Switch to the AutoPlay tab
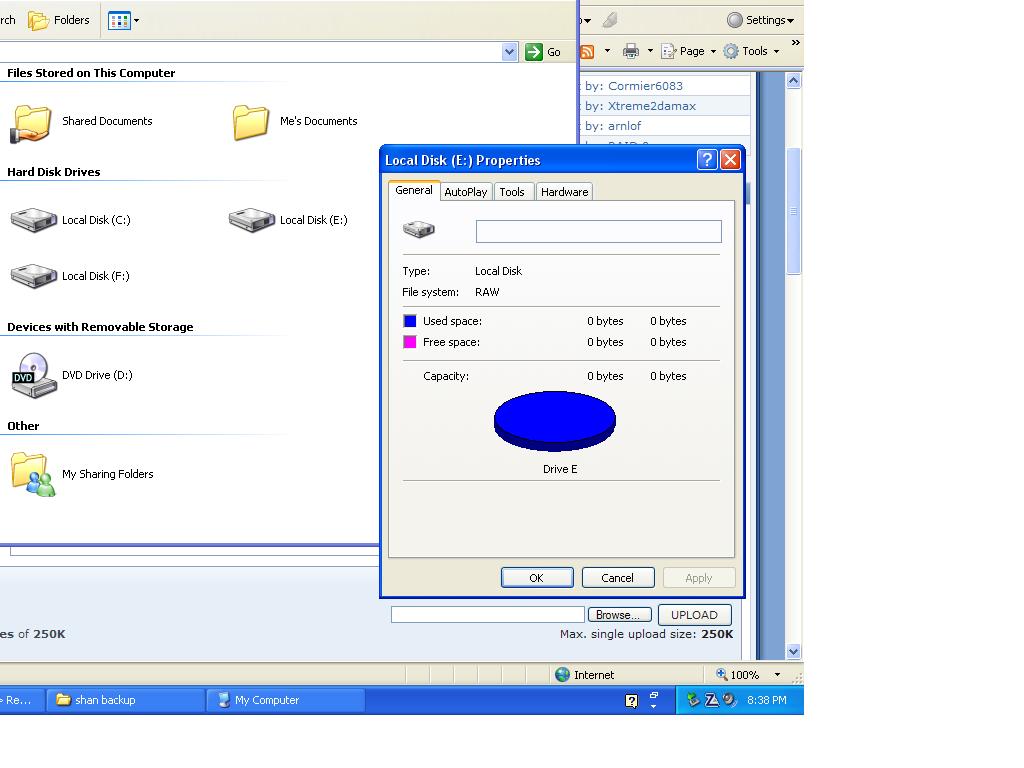 (466, 191)
